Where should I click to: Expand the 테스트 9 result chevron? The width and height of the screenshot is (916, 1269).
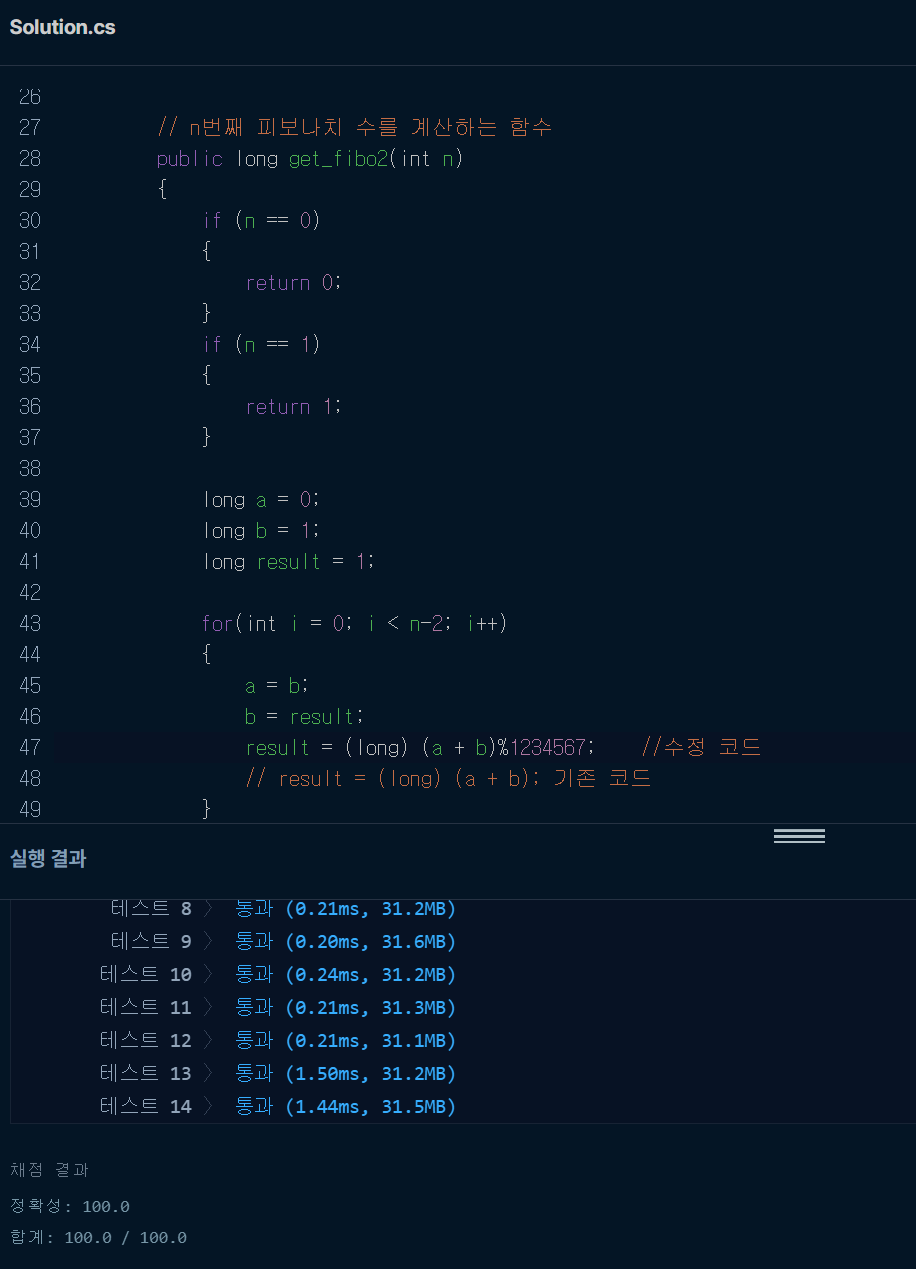[208, 942]
